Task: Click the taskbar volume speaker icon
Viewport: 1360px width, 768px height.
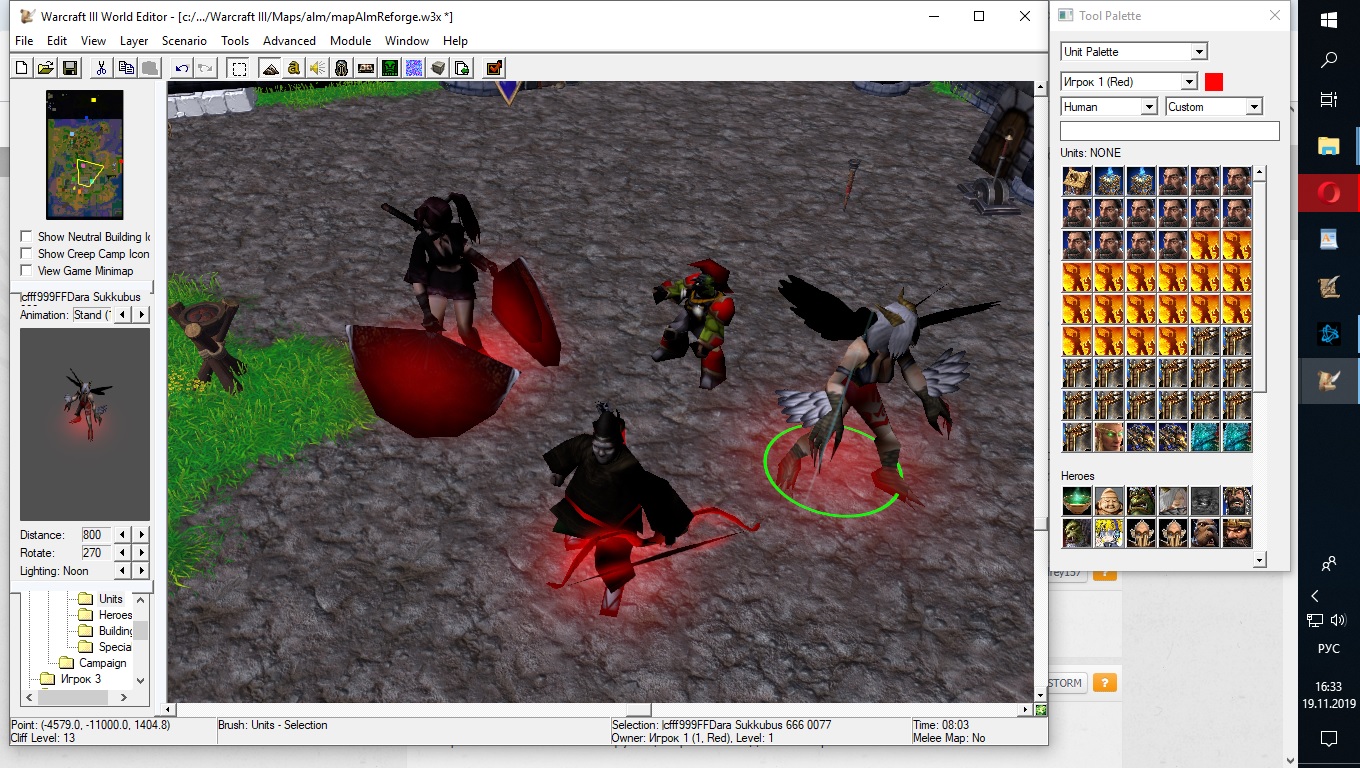Action: [1339, 621]
